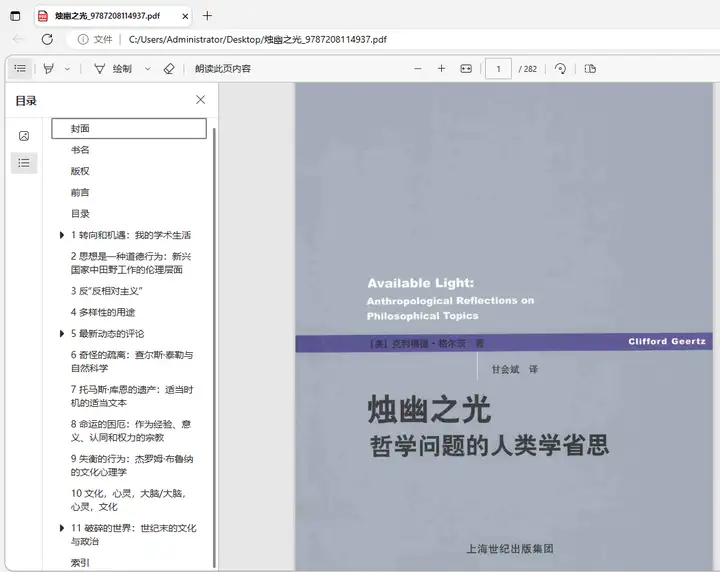
Task: Click 朗读此页内容 read aloud button
Action: 223,69
